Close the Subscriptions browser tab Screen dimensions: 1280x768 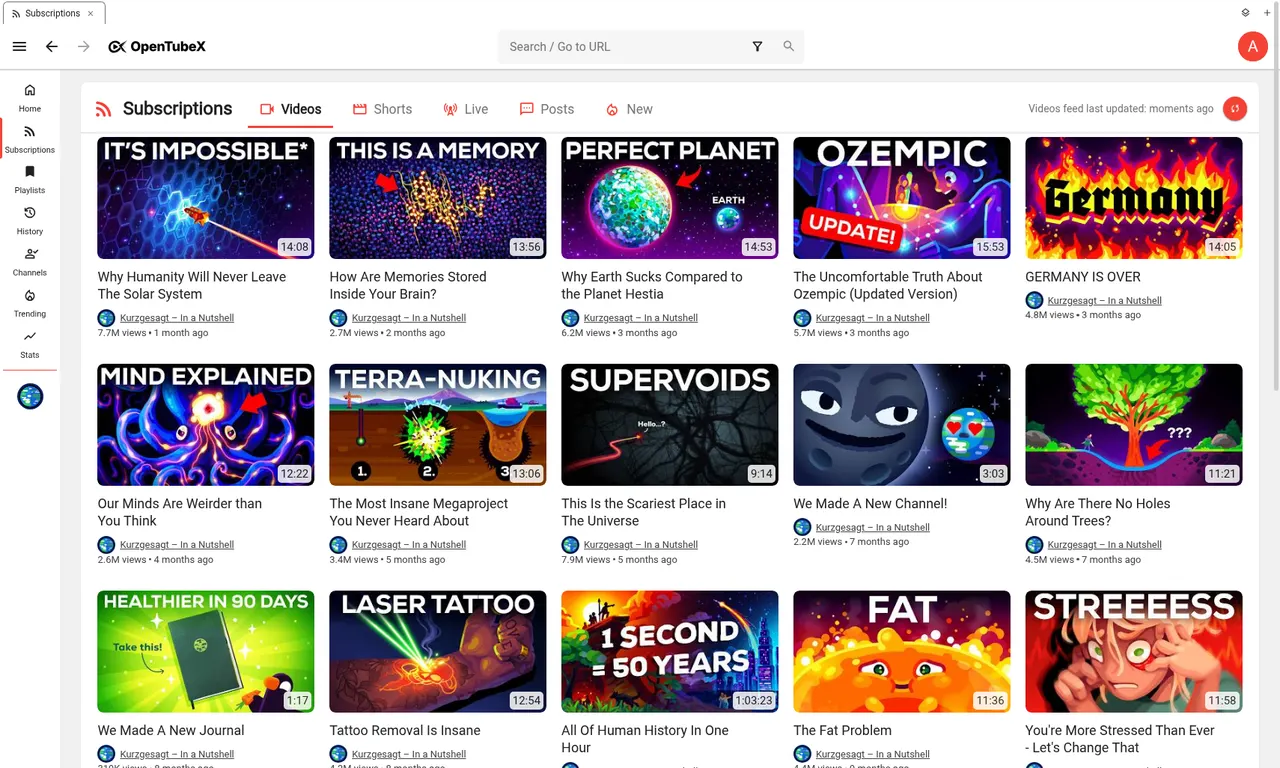click(90, 13)
